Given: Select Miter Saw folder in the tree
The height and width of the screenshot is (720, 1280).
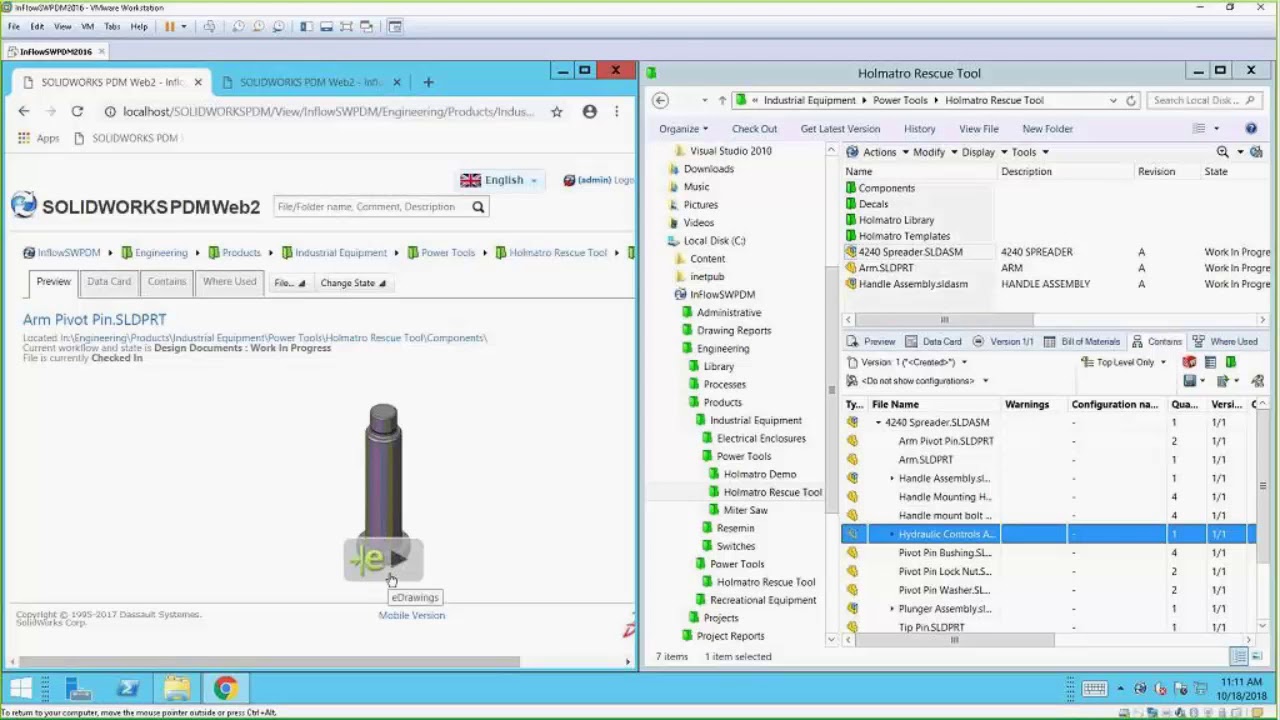Looking at the screenshot, I should [x=745, y=510].
